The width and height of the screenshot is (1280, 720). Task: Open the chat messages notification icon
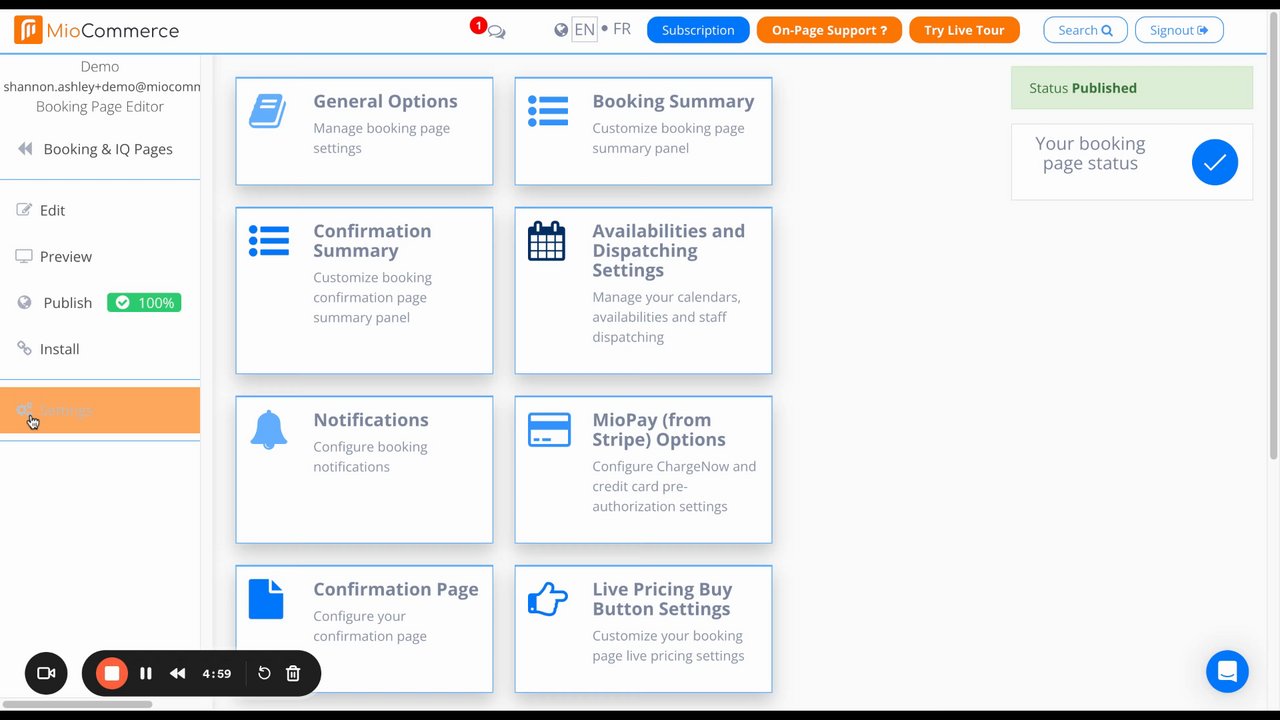click(x=495, y=31)
